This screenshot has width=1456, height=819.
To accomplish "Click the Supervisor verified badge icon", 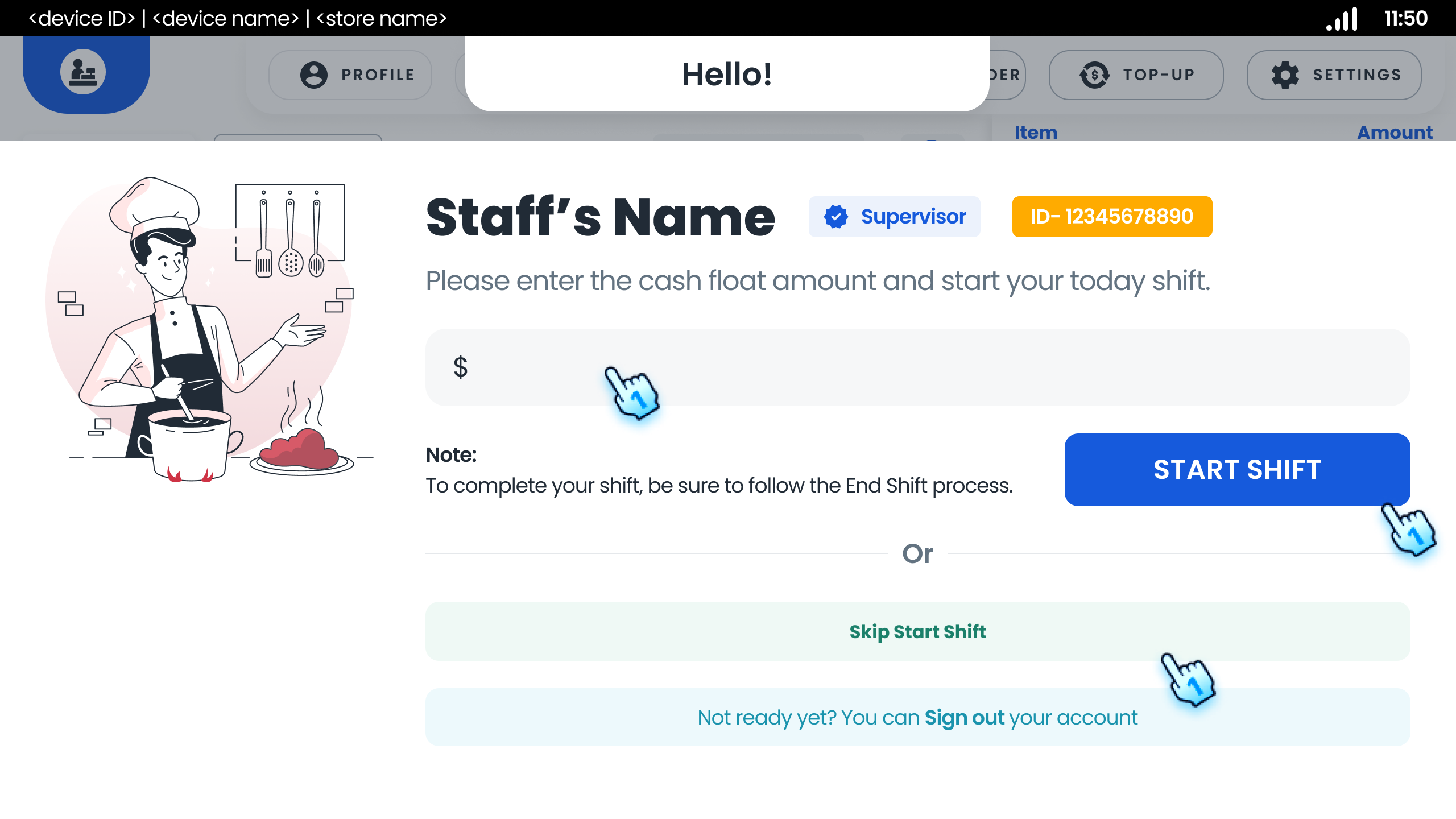I will (835, 216).
